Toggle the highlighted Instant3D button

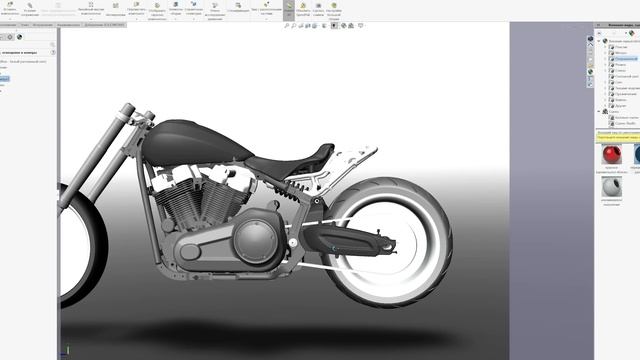[289, 10]
